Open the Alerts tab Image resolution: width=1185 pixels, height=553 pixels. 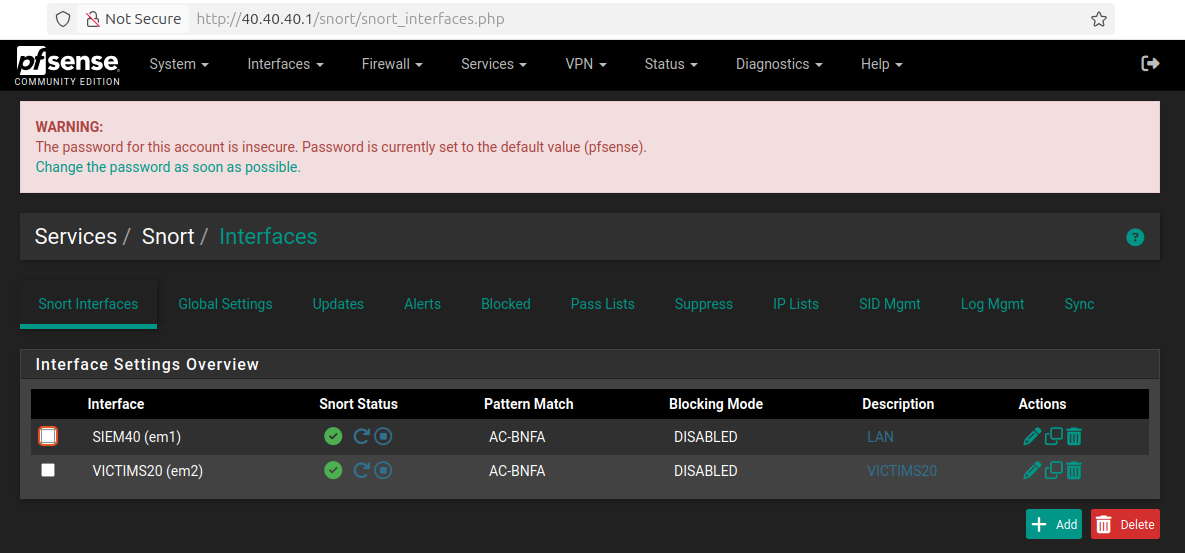pyautogui.click(x=422, y=304)
